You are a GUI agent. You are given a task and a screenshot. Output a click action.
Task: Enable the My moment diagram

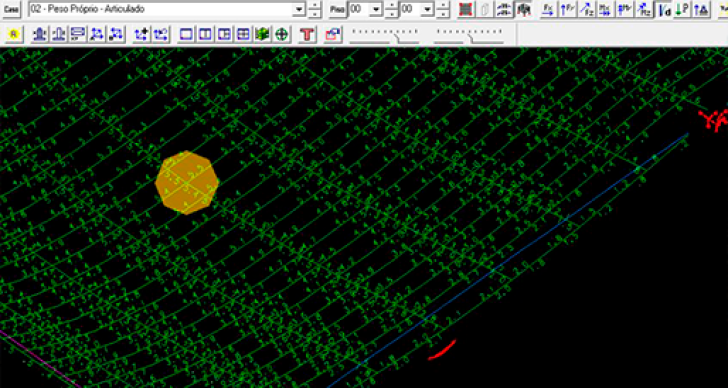(x=624, y=9)
